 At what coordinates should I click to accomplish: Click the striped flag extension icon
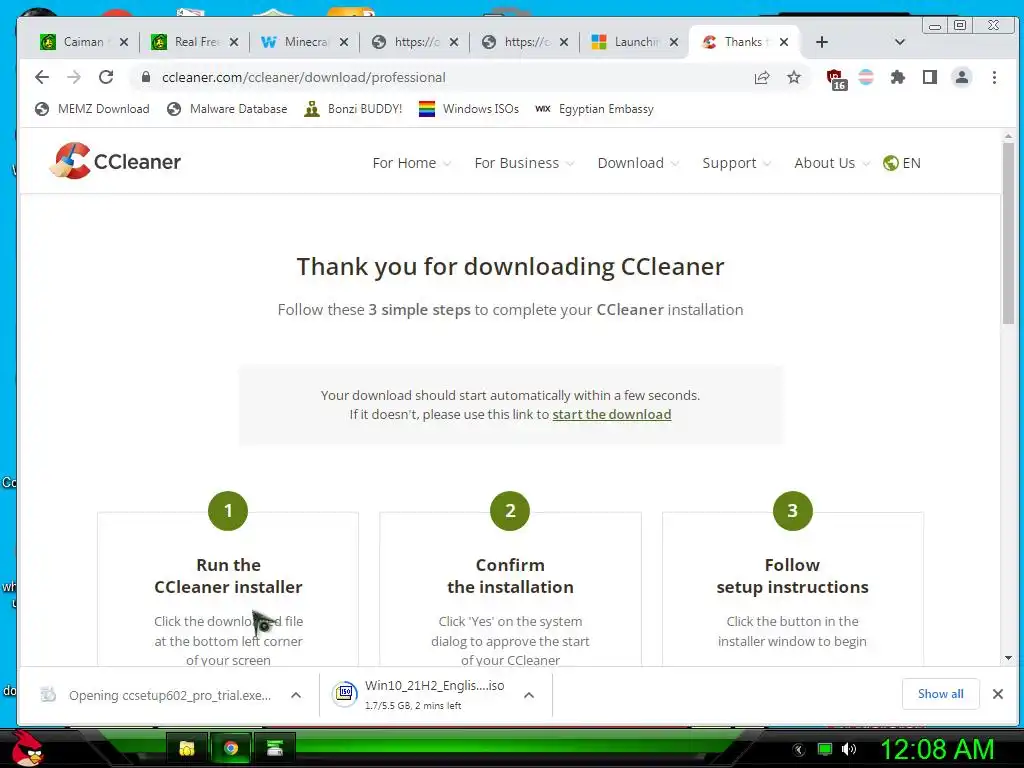click(x=866, y=77)
